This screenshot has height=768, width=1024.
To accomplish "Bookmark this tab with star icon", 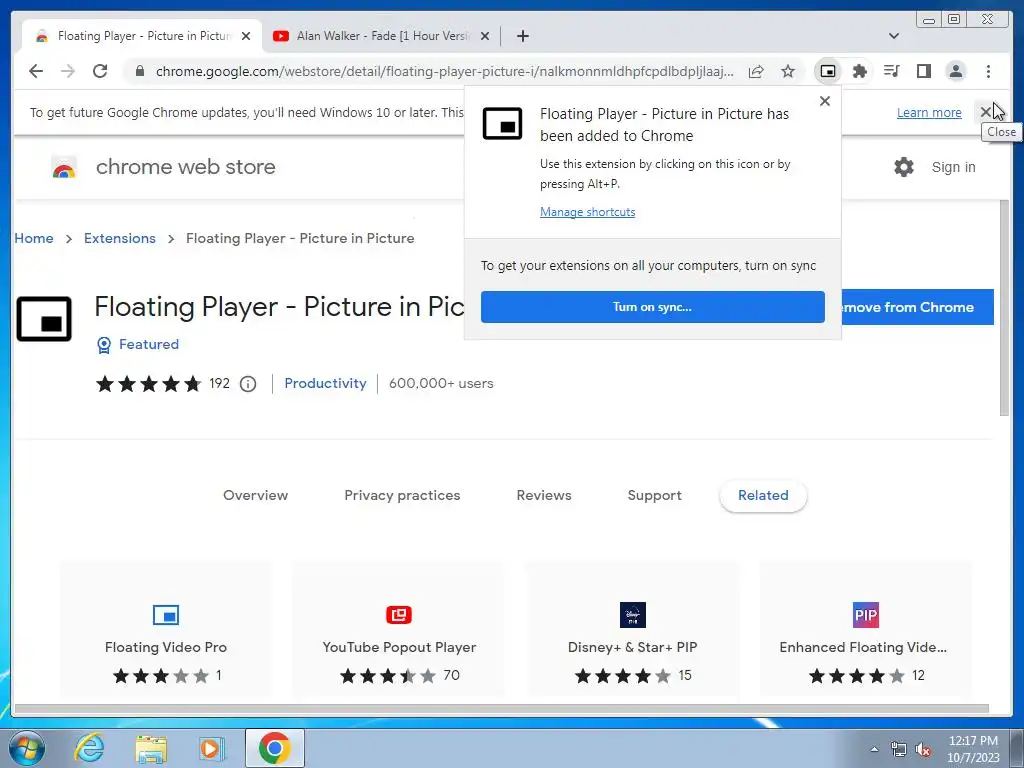I will click(x=788, y=71).
